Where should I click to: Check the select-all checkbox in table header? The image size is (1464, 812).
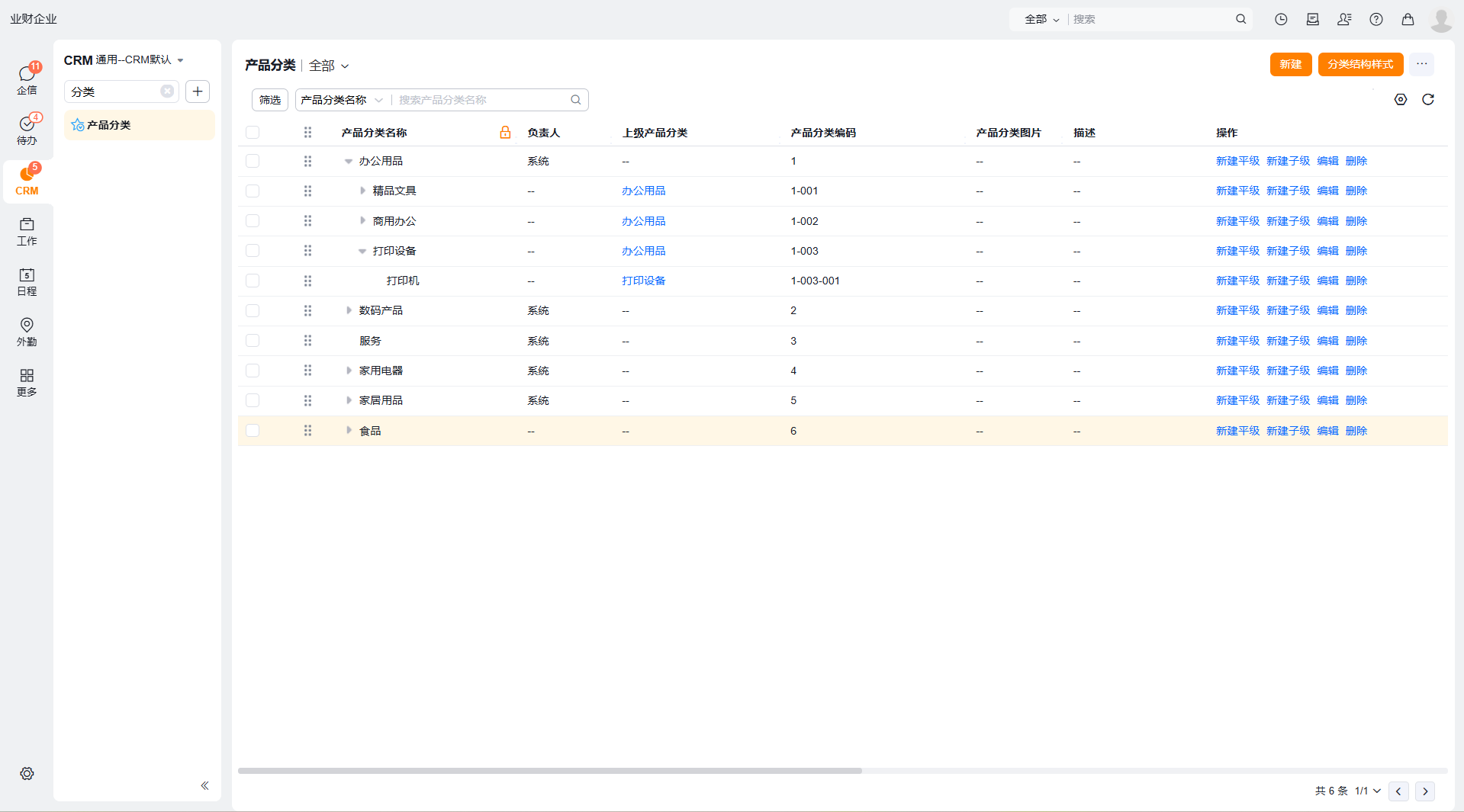253,133
